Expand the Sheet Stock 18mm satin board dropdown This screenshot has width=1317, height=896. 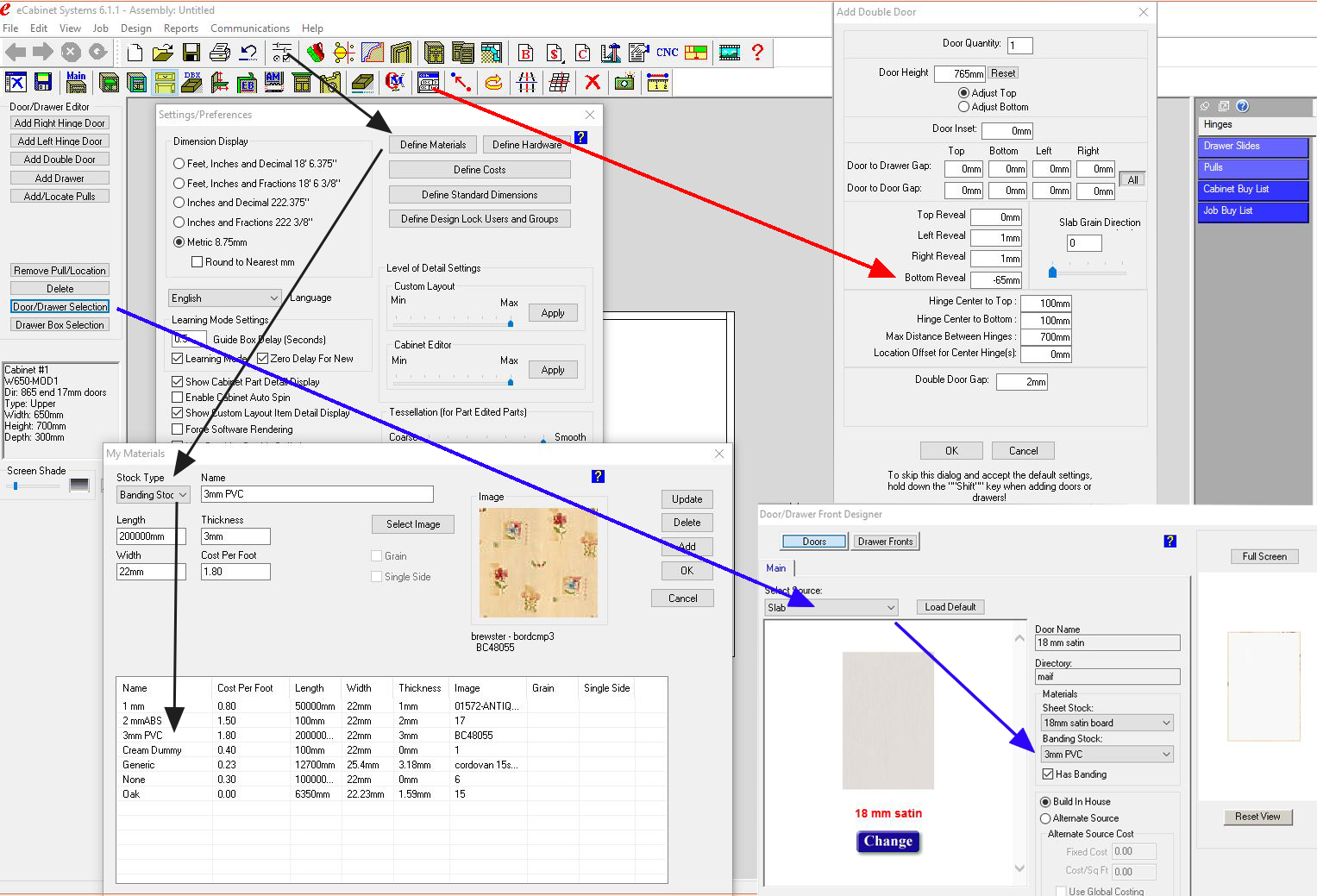click(x=1107, y=723)
